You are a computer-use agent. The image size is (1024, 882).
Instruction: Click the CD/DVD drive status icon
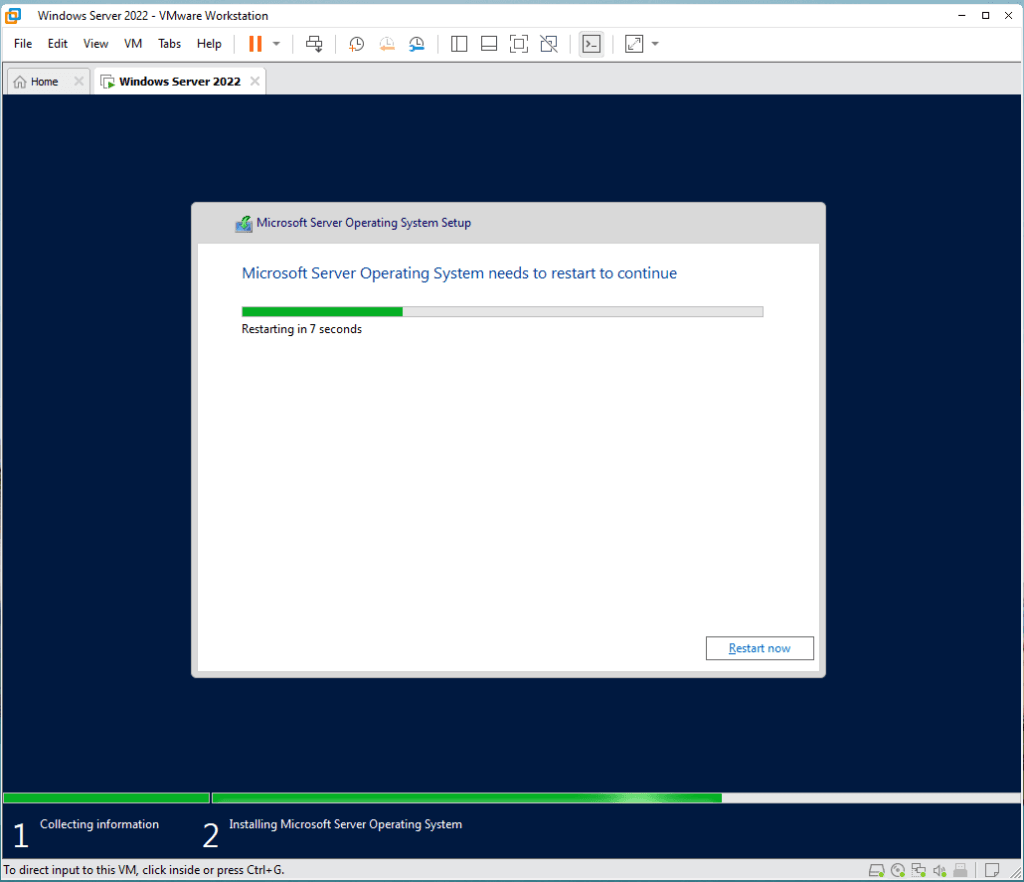tap(898, 869)
